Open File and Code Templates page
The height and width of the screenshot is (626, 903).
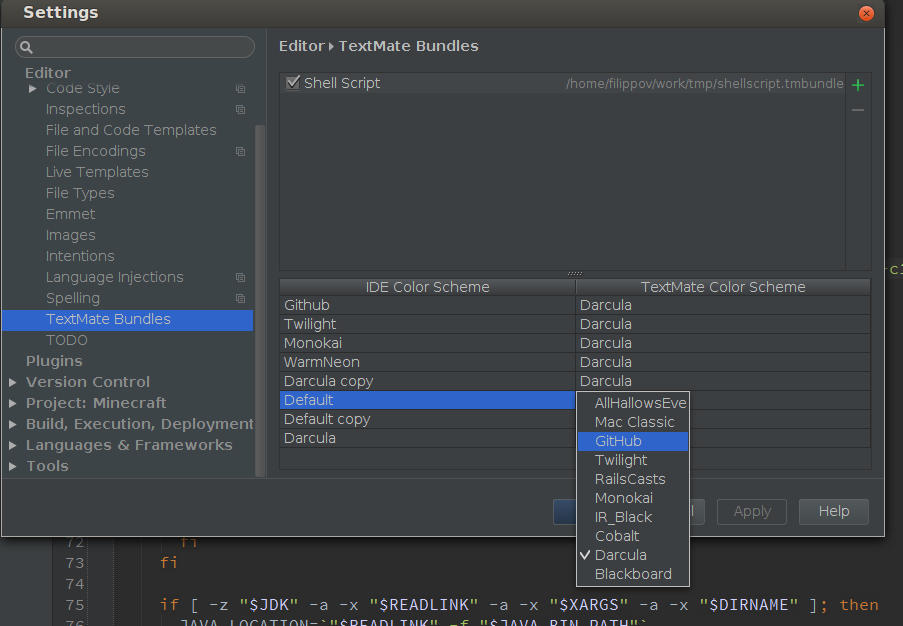click(x=131, y=131)
